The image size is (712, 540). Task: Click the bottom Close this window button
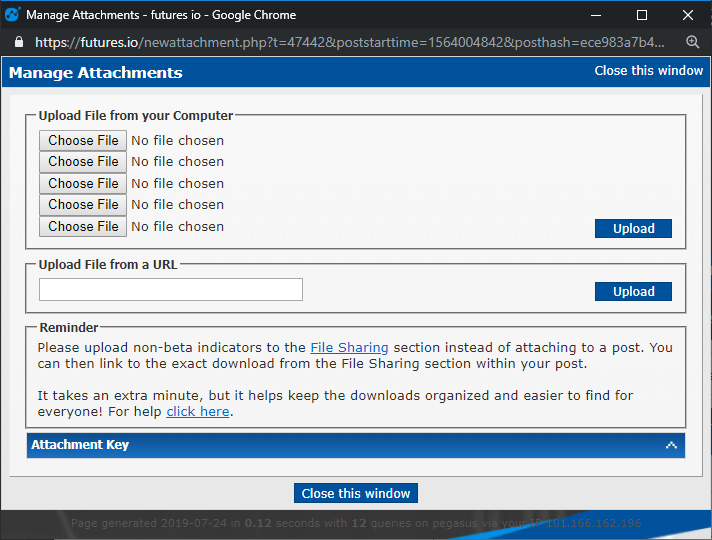click(x=356, y=493)
